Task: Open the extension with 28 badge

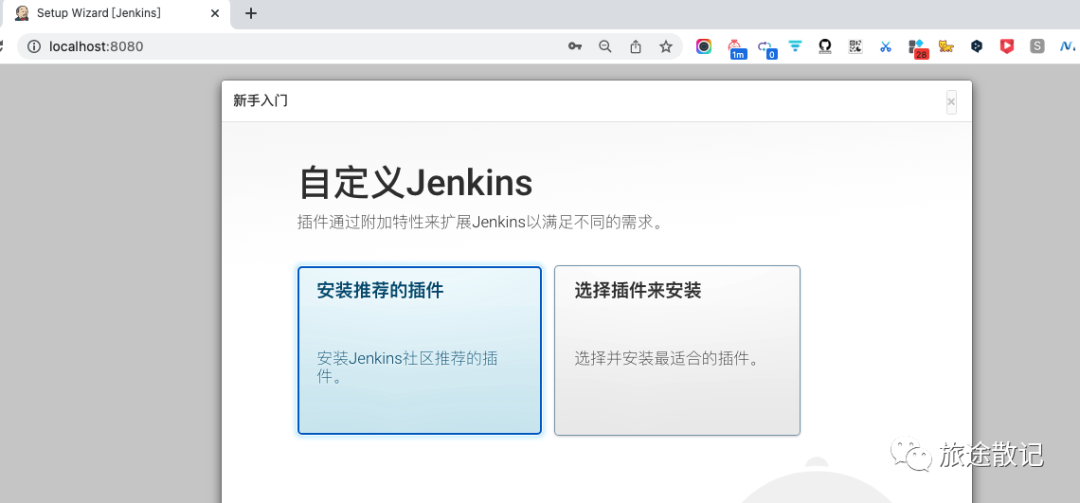Action: tap(917, 48)
